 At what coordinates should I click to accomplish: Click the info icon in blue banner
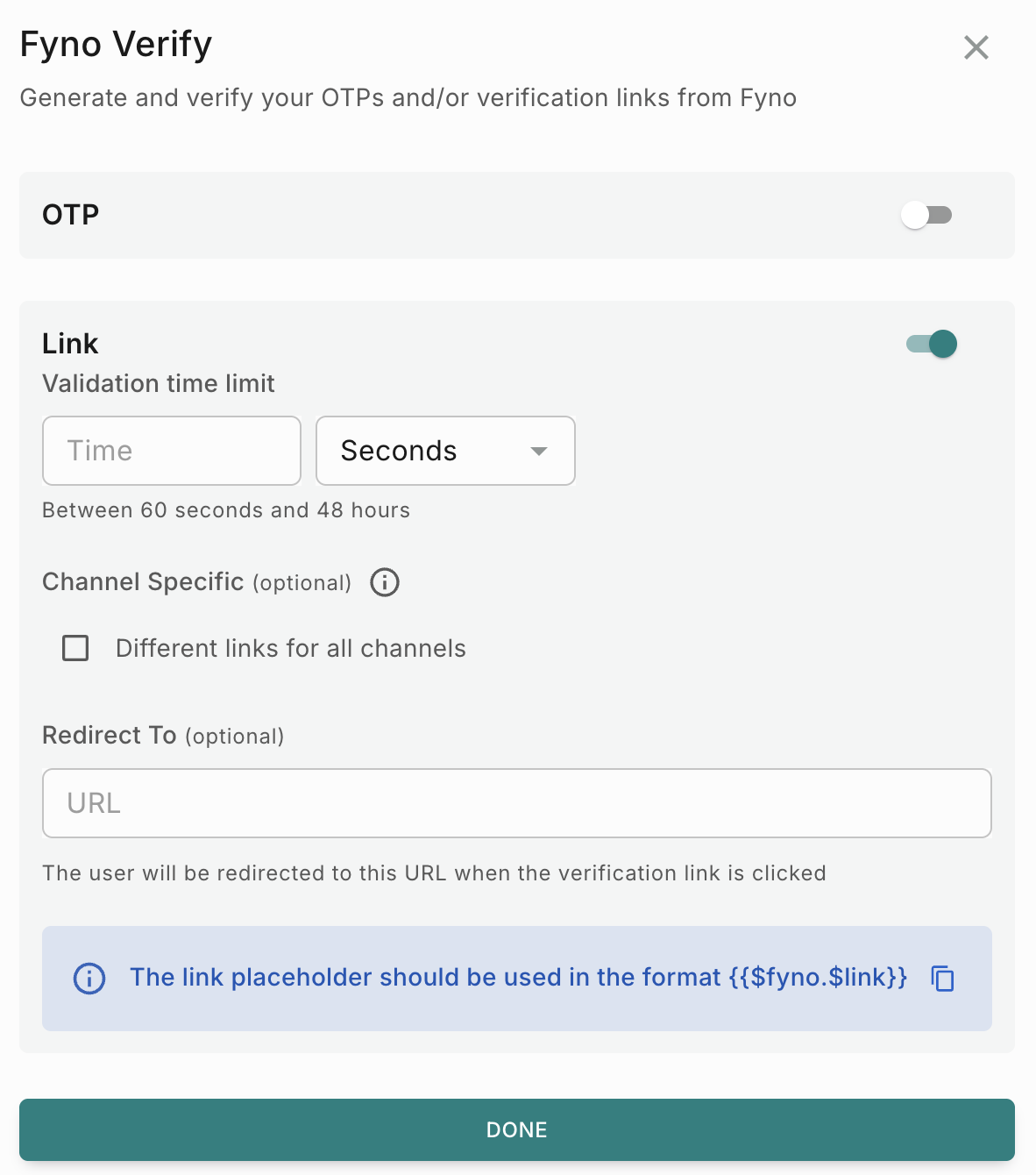[89, 978]
